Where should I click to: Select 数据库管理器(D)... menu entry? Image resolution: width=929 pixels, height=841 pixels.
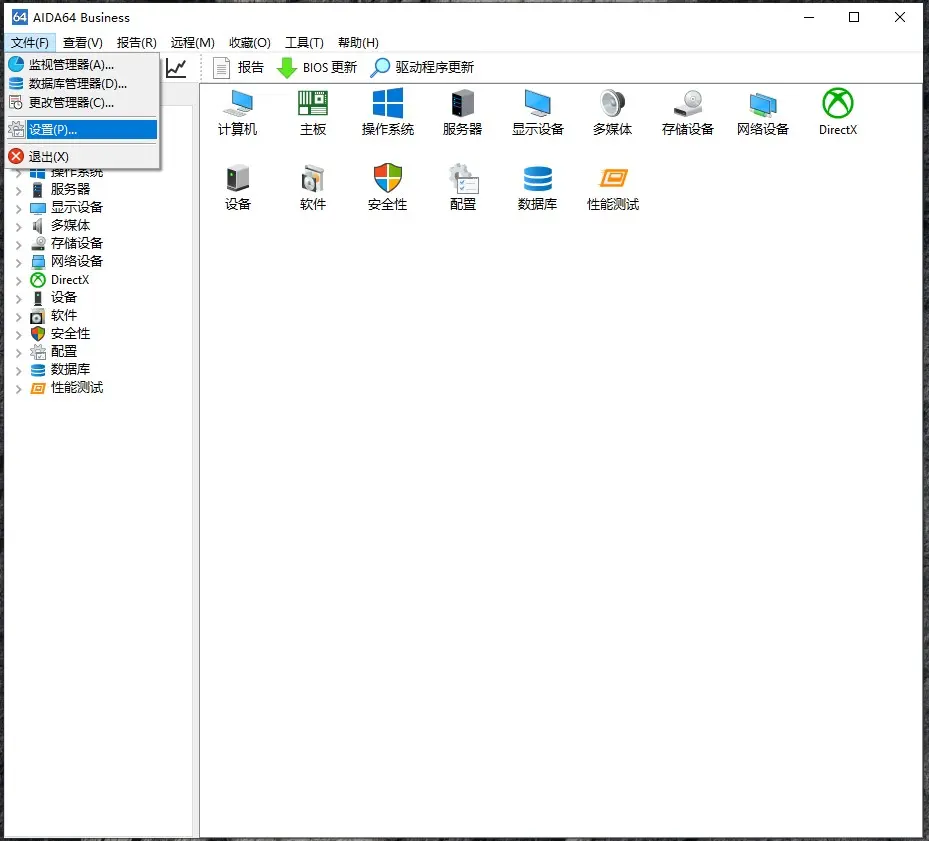[82, 84]
